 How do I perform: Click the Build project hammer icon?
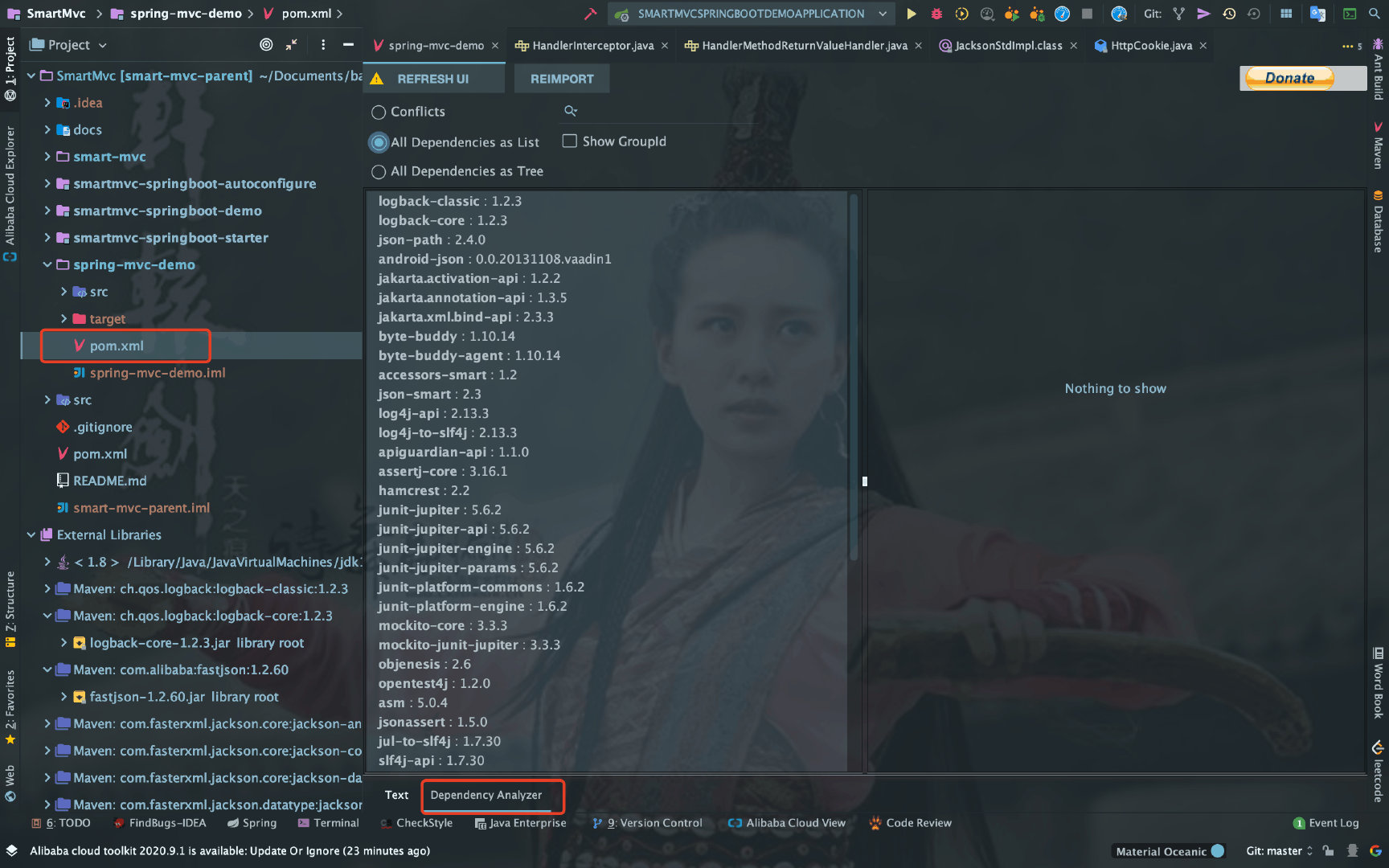pyautogui.click(x=591, y=14)
